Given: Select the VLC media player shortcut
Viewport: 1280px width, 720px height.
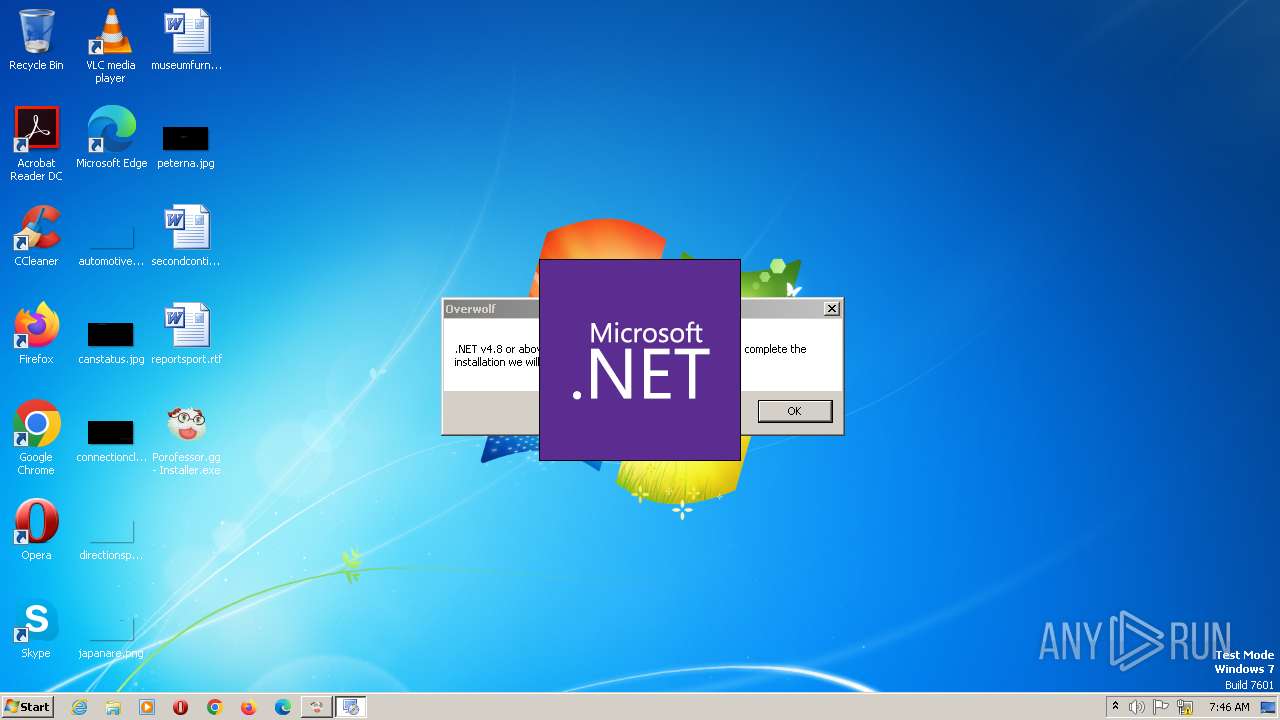Looking at the screenshot, I should (x=111, y=46).
